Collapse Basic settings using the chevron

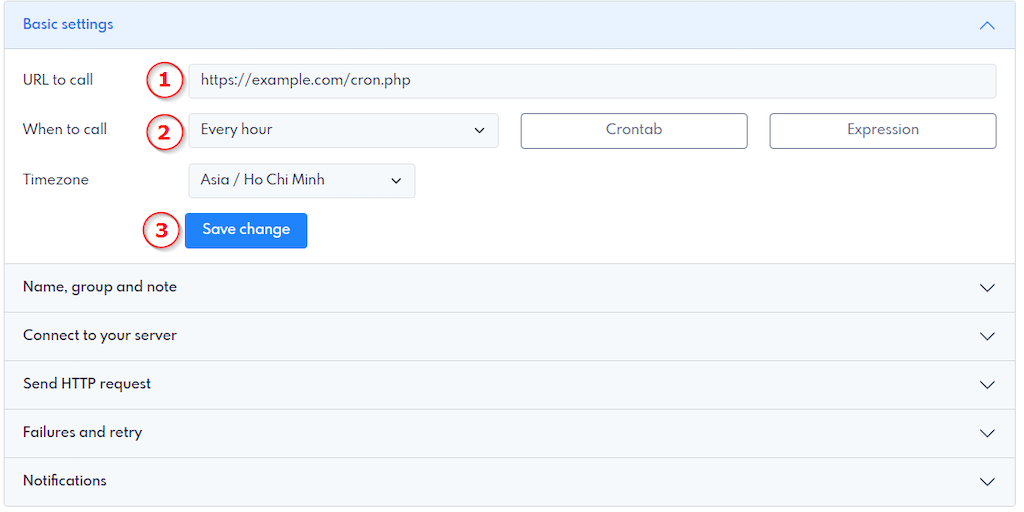coord(987,25)
